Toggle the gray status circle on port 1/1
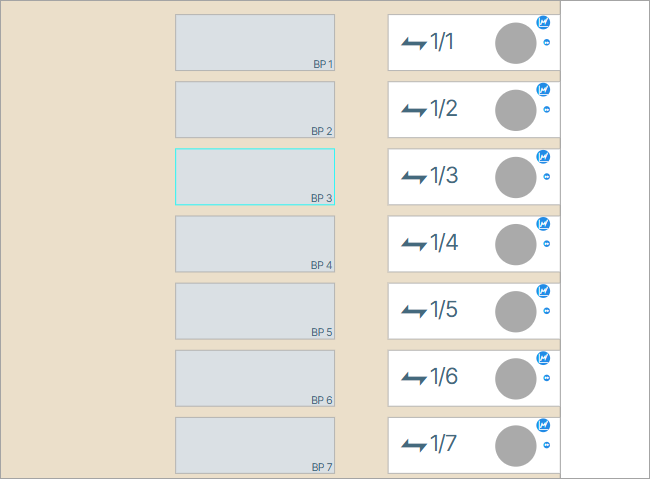This screenshot has width=650, height=479. pos(516,43)
